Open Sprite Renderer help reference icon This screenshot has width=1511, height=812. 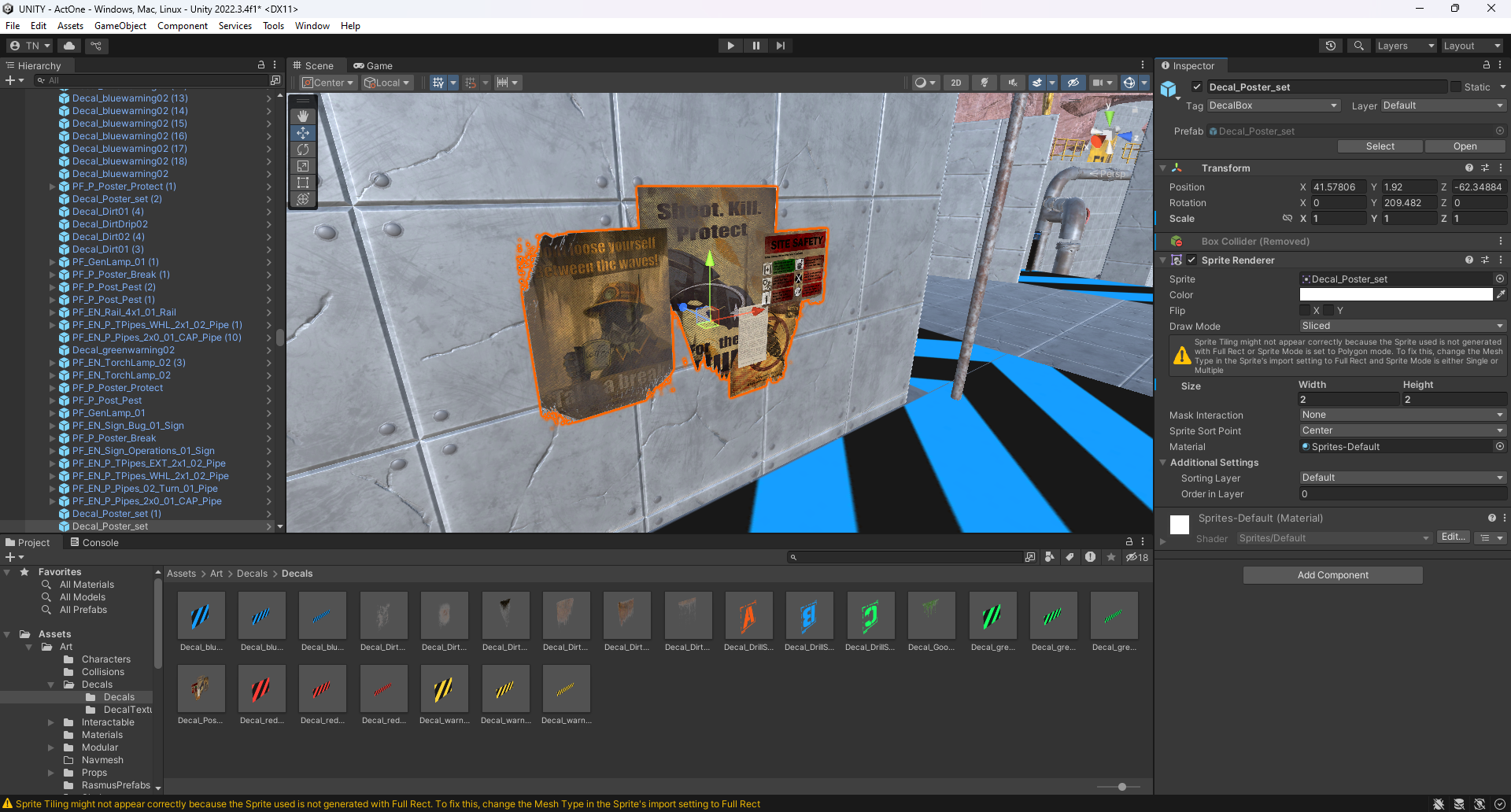[1469, 260]
